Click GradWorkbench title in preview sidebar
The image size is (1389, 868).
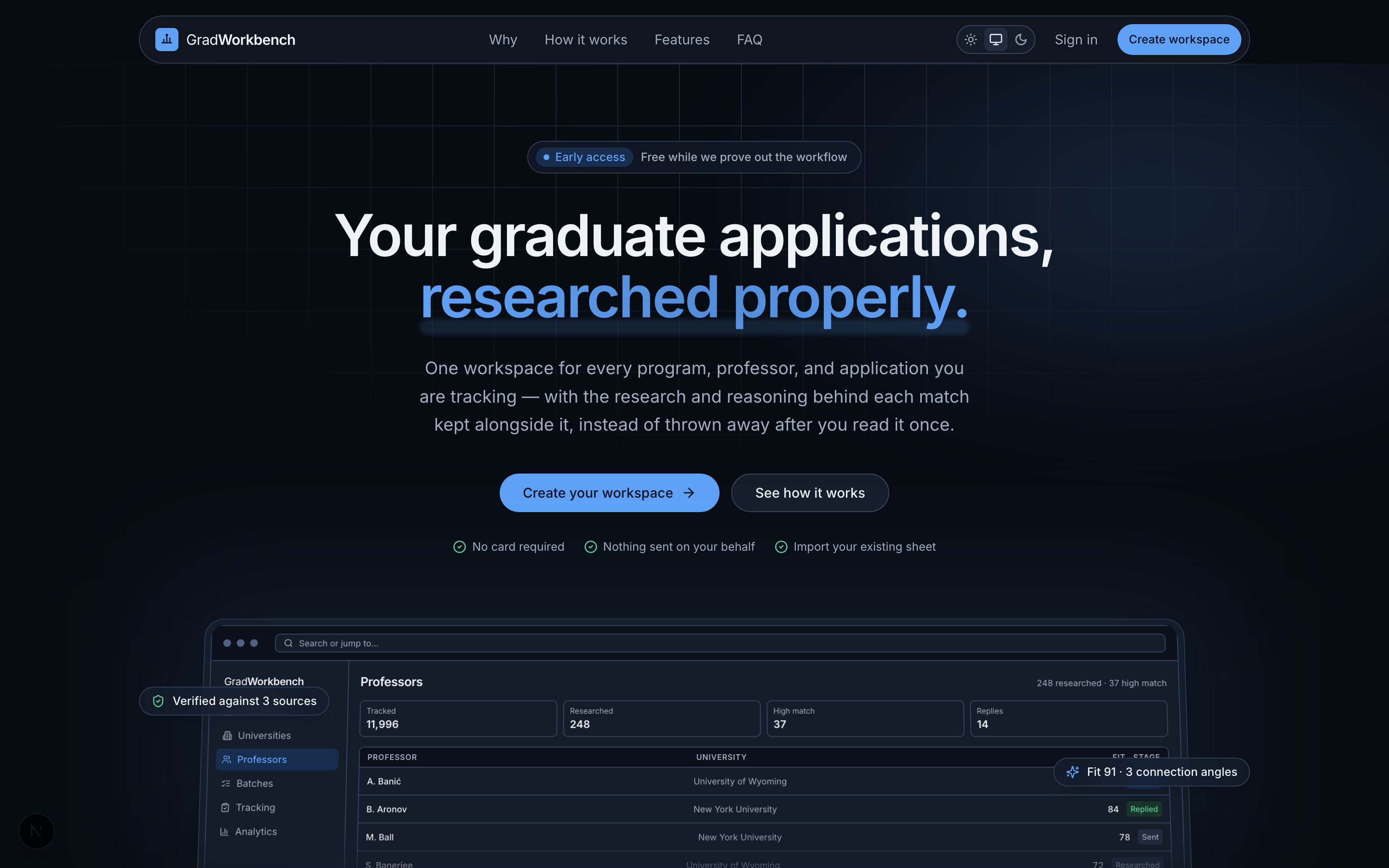264,681
